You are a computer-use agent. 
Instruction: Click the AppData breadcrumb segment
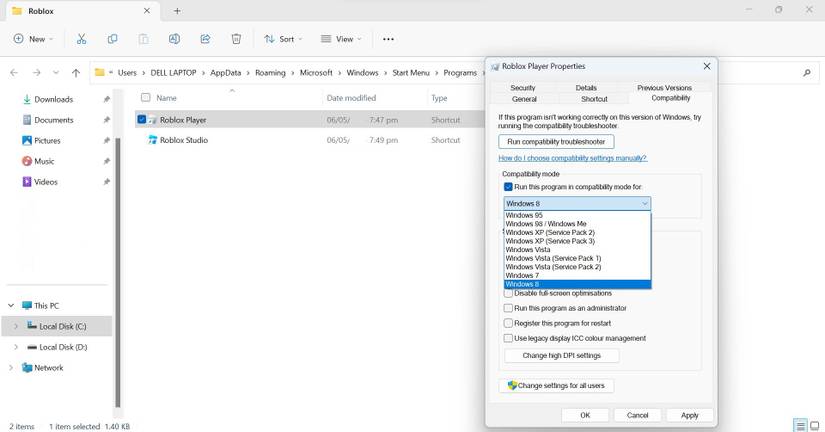click(225, 73)
